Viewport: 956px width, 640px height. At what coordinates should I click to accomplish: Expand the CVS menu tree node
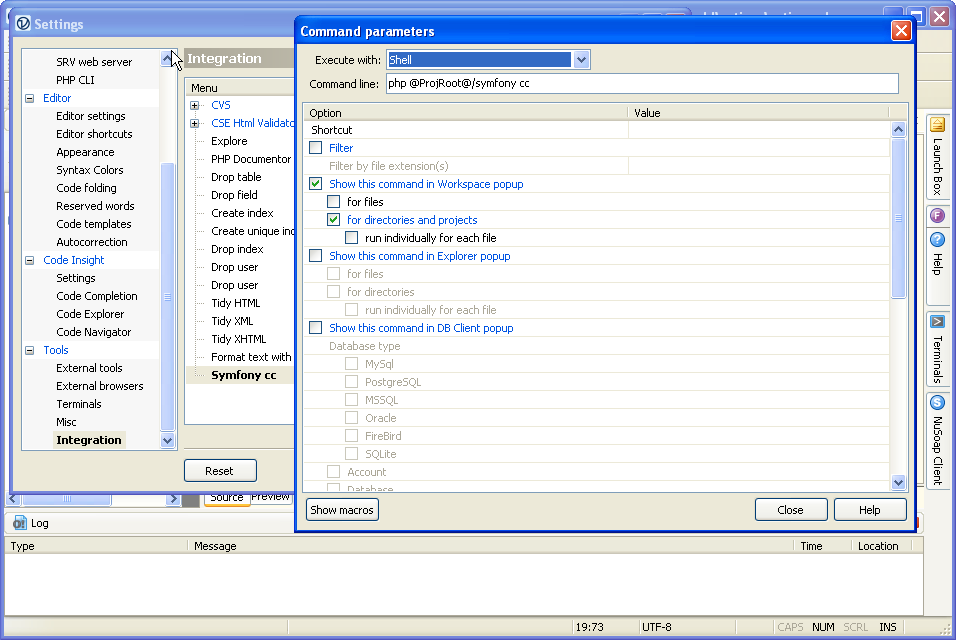point(195,105)
